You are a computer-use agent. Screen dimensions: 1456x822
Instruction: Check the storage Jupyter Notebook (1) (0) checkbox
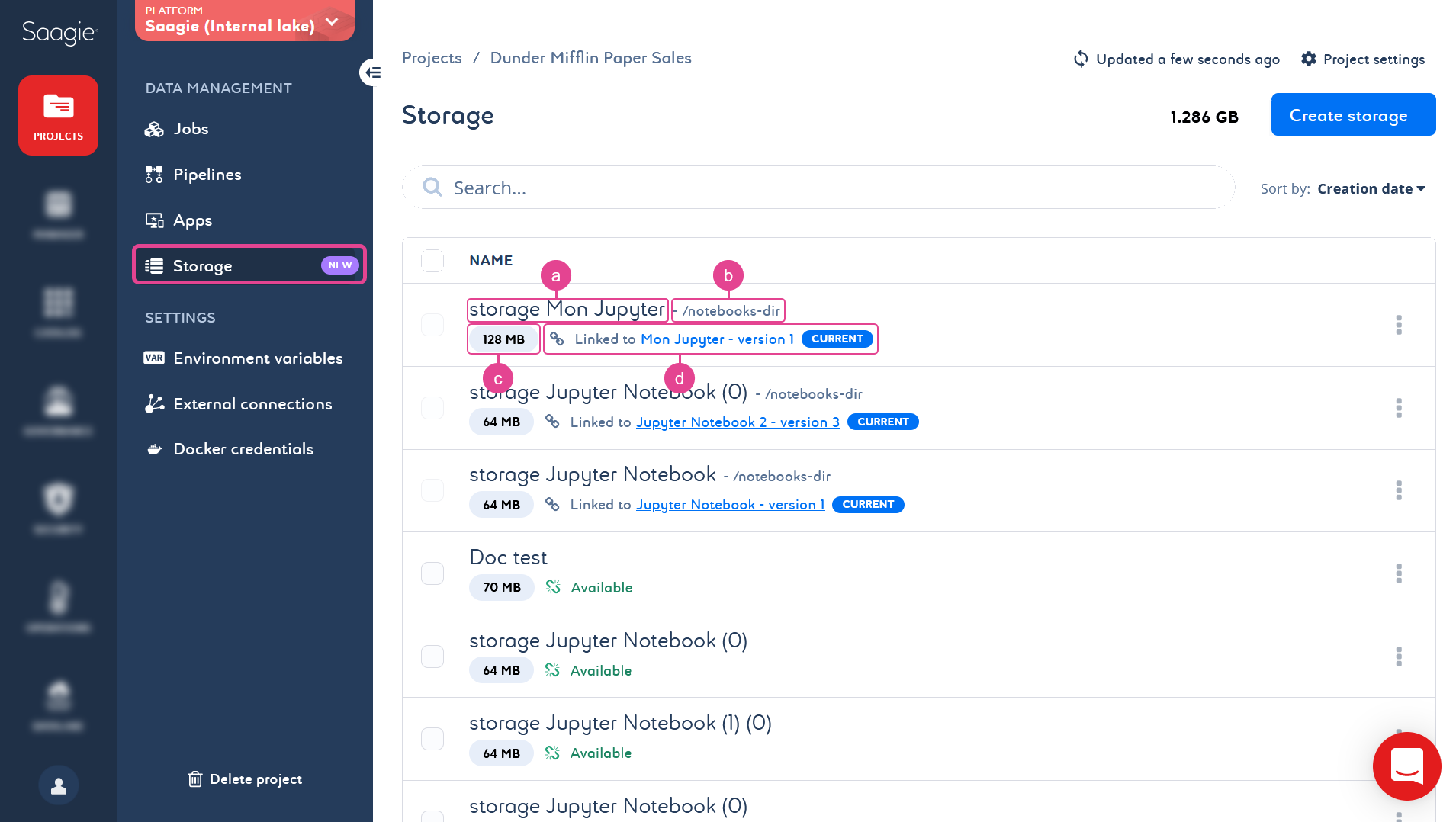pyautogui.click(x=432, y=739)
